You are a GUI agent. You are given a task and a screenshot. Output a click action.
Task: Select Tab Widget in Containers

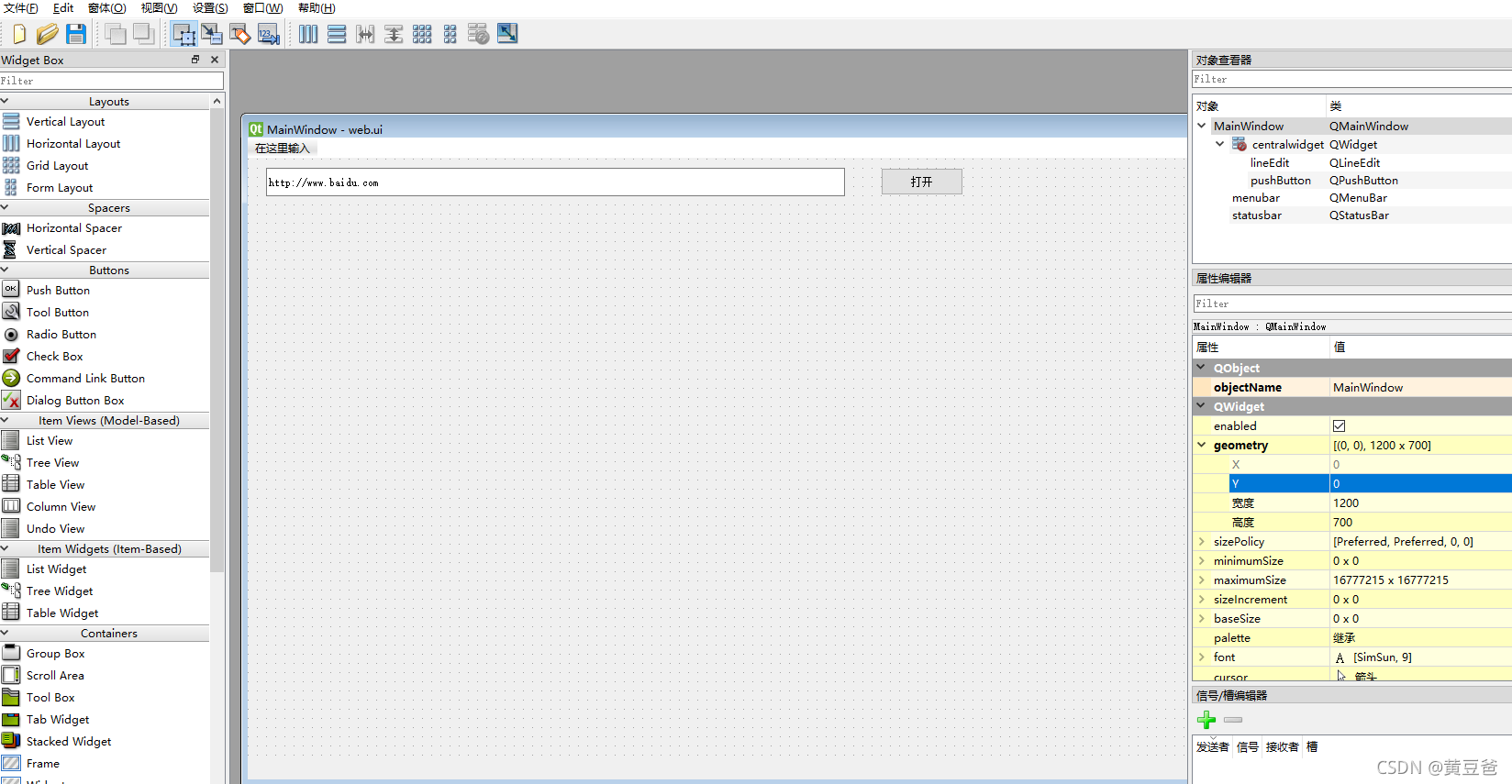(x=58, y=719)
